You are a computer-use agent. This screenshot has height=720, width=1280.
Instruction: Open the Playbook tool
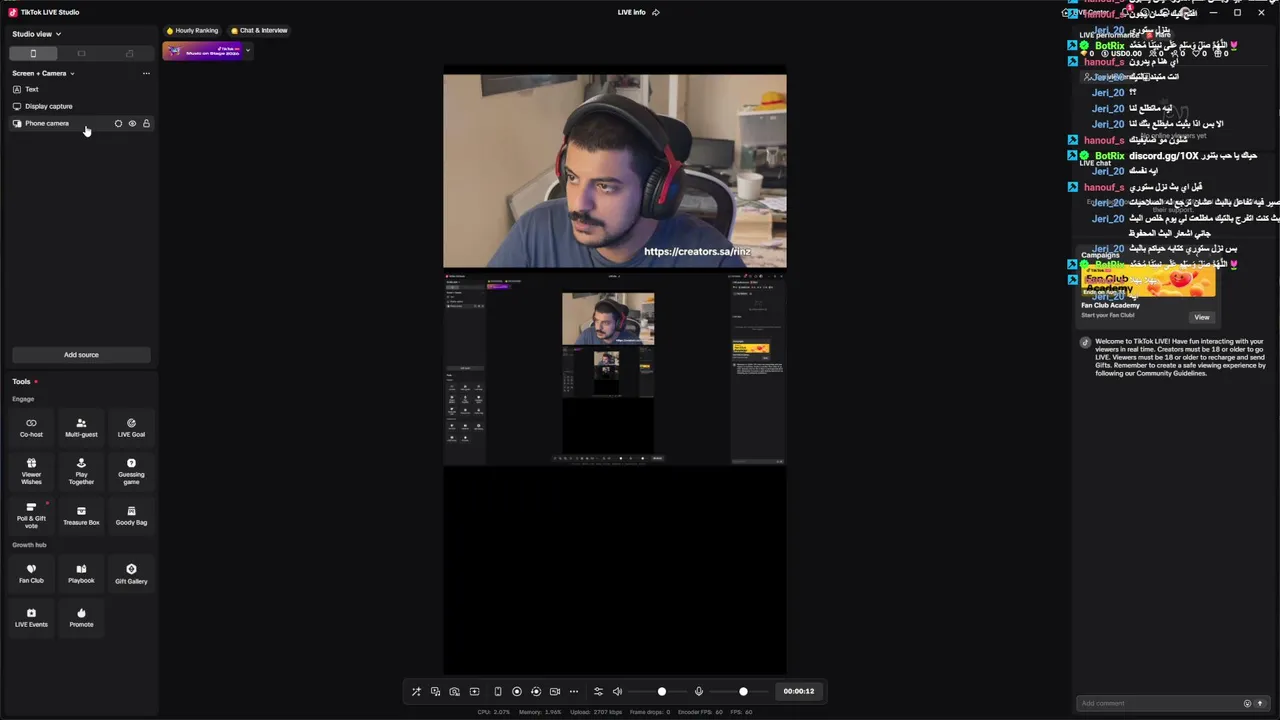[x=81, y=574]
